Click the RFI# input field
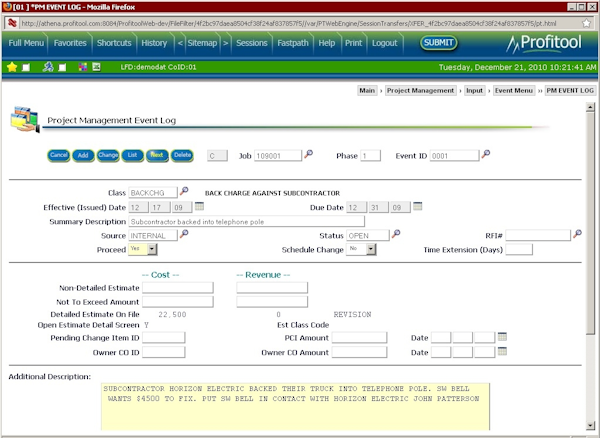 pyautogui.click(x=538, y=235)
